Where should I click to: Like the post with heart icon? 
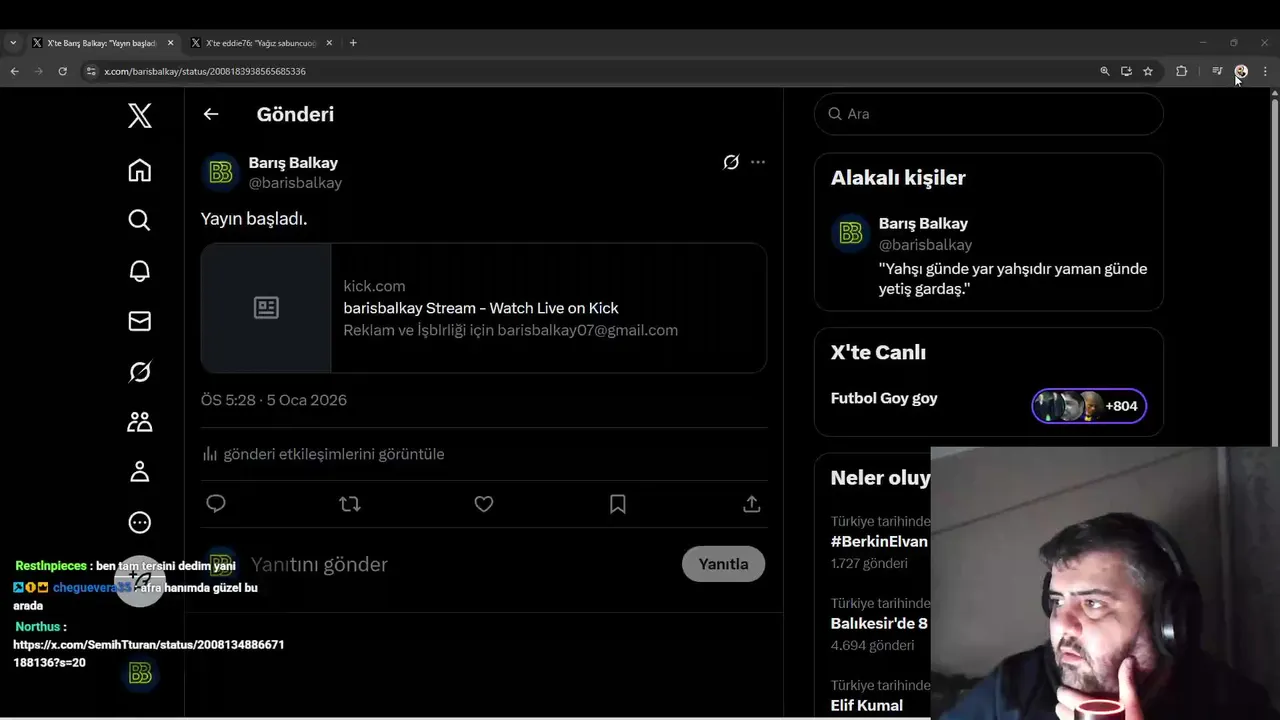click(484, 504)
